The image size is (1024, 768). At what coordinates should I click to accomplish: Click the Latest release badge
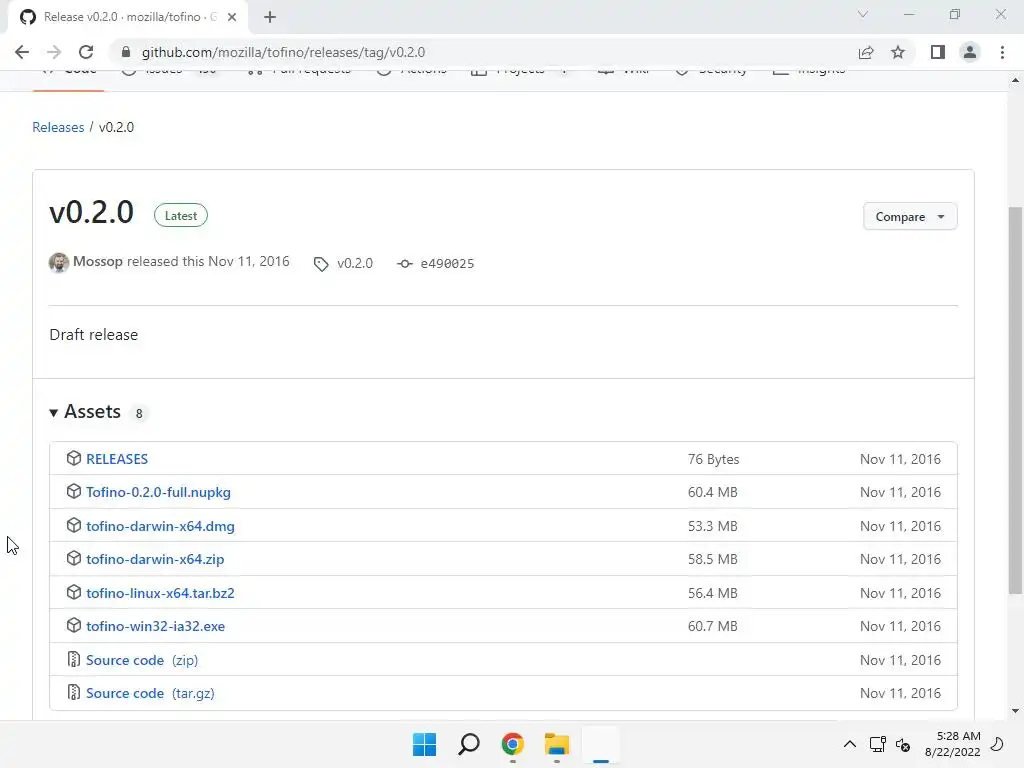click(181, 216)
